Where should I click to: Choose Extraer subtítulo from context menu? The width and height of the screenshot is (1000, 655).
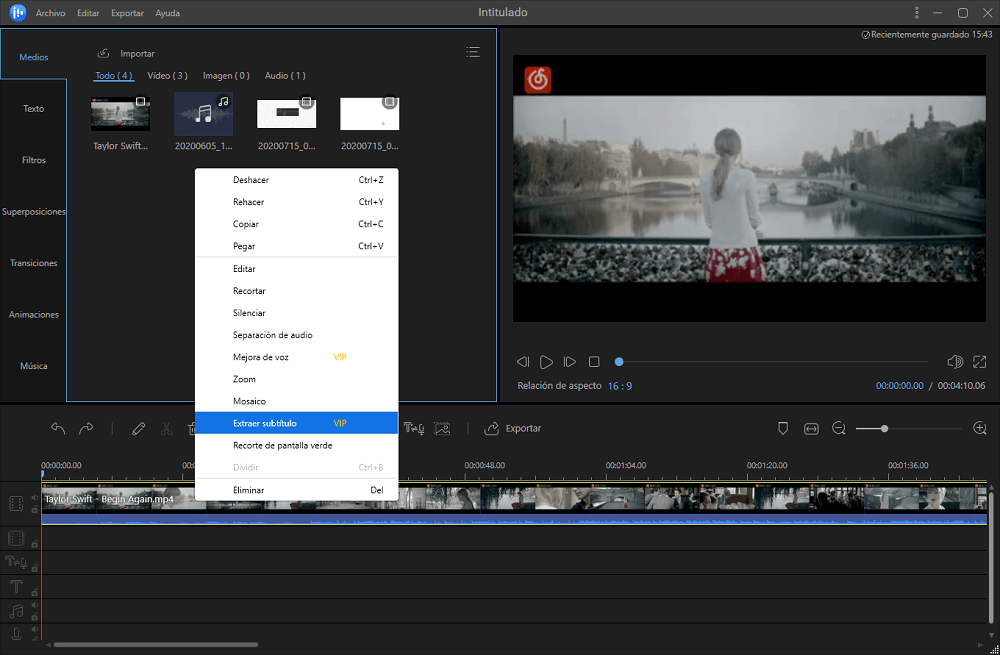tap(297, 423)
